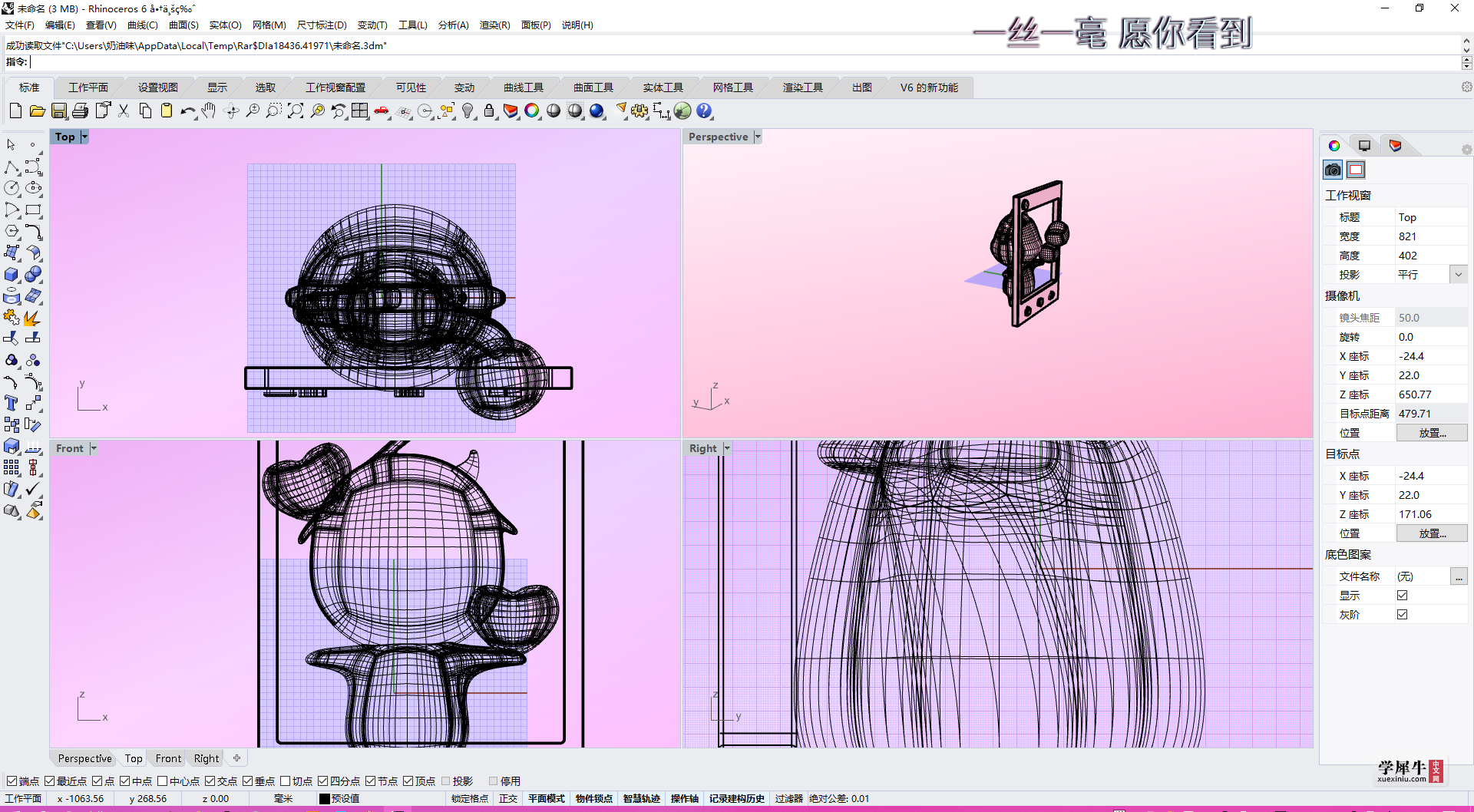Screen dimensions: 1474x812
Task: Toggle the 最近点 object snap checkbox
Action: (49, 781)
